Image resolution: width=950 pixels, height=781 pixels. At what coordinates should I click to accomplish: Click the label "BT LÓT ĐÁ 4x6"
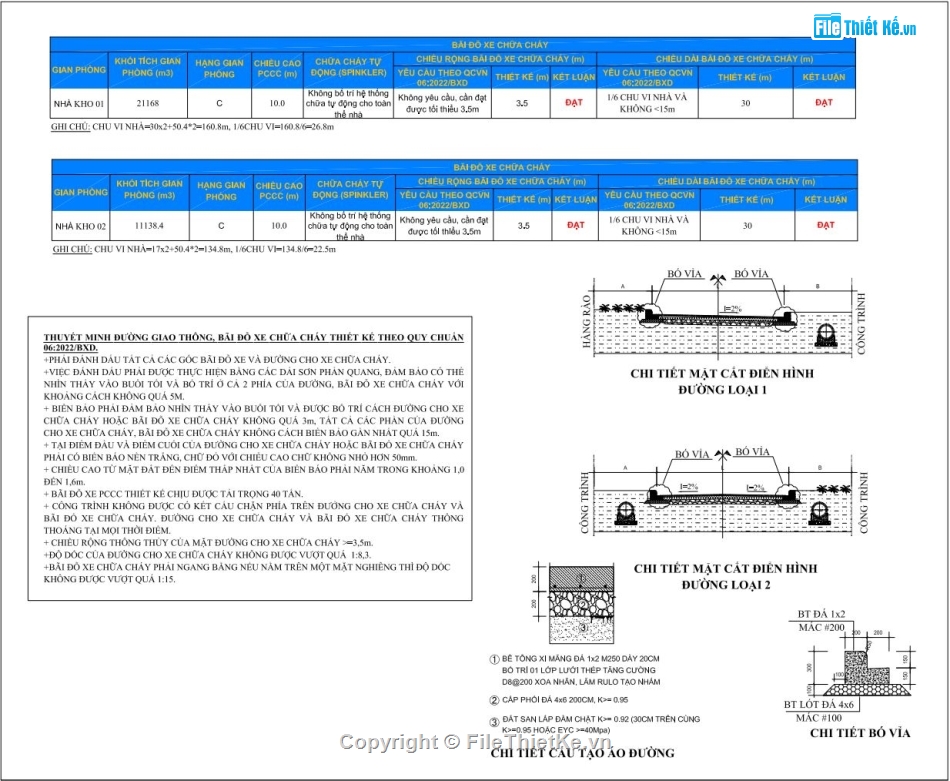tap(819, 705)
